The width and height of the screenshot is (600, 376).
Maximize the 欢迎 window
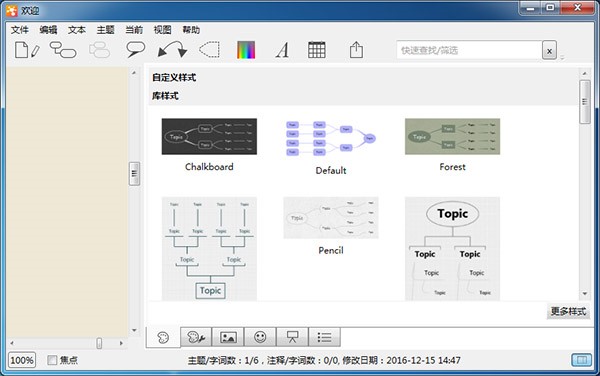click(x=550, y=8)
